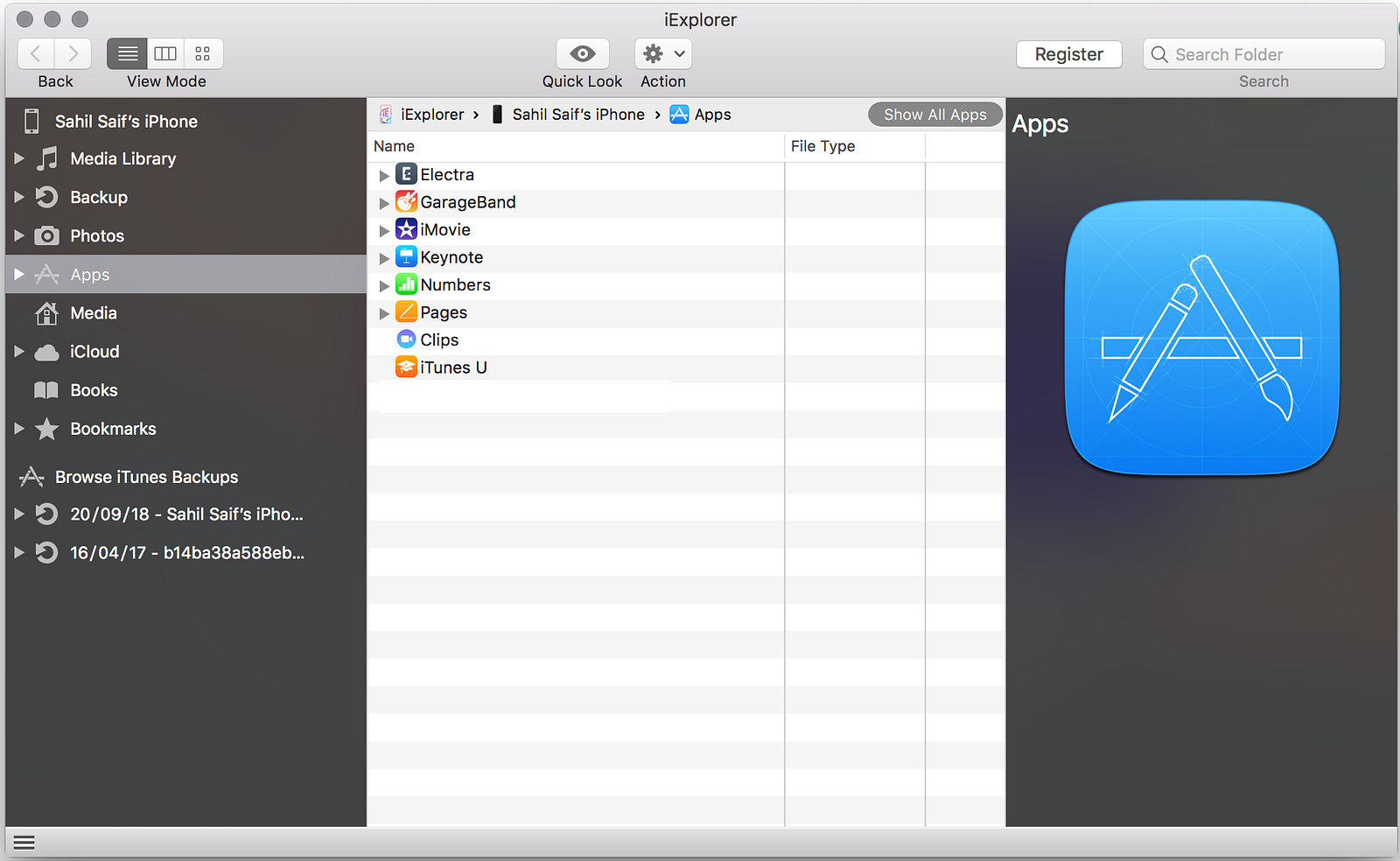Select the Bookmarks label in sidebar
Viewport: 1400px width, 861px height.
pyautogui.click(x=113, y=429)
